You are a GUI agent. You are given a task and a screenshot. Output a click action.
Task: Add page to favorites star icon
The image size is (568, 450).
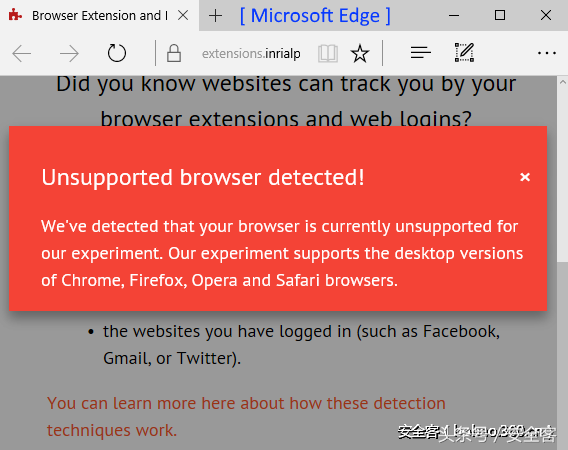click(x=360, y=54)
